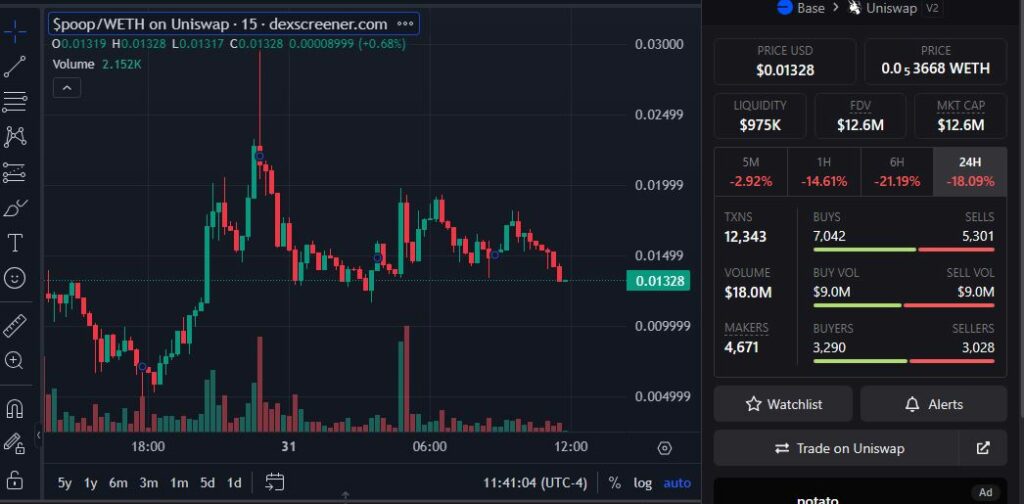Viewport: 1024px width, 504px height.
Task: Toggle log scale on price axis
Action: 643,483
